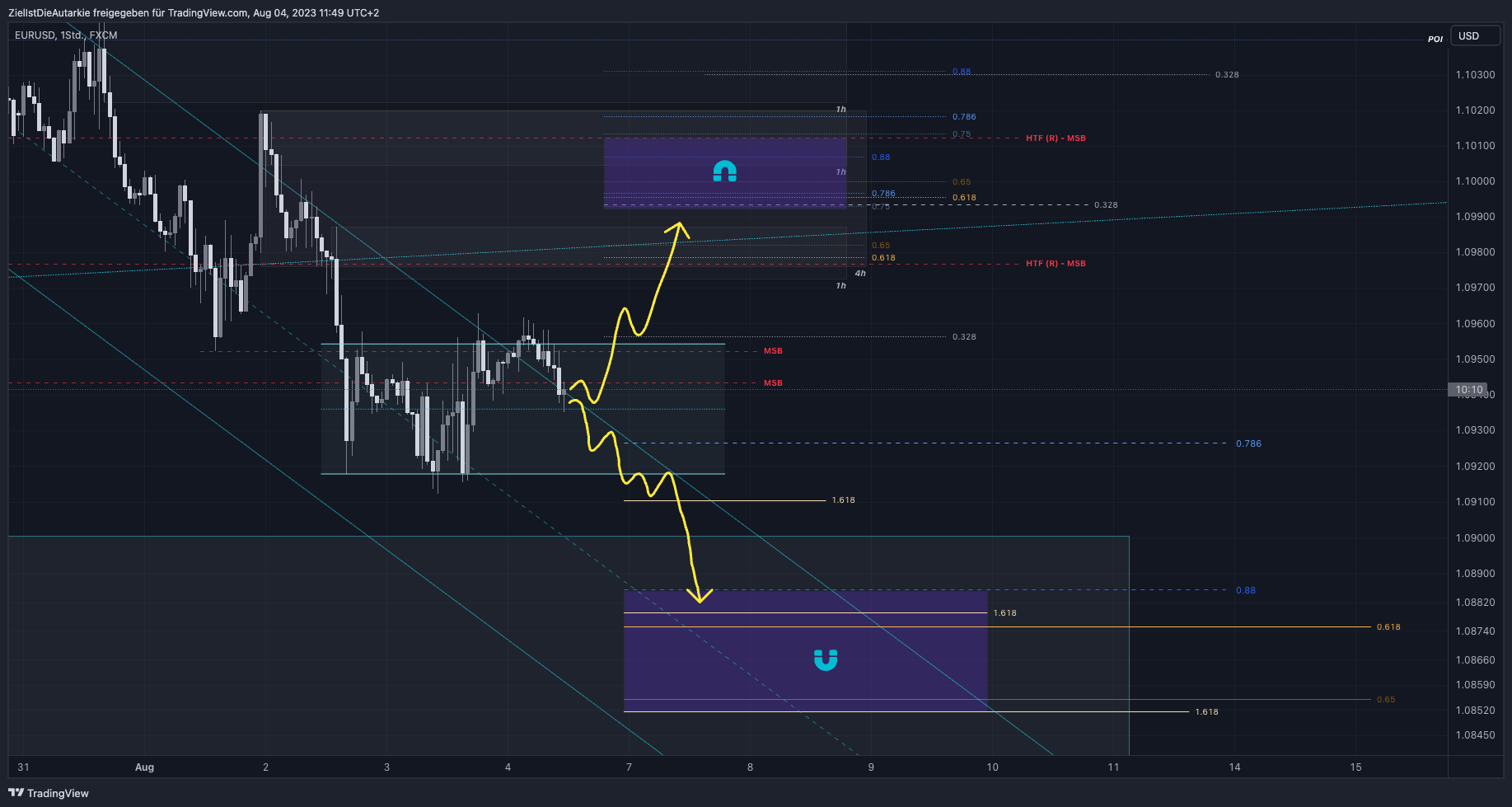Click the 10:10 countdown label on the price axis
1512x807 pixels.
[x=1469, y=390]
